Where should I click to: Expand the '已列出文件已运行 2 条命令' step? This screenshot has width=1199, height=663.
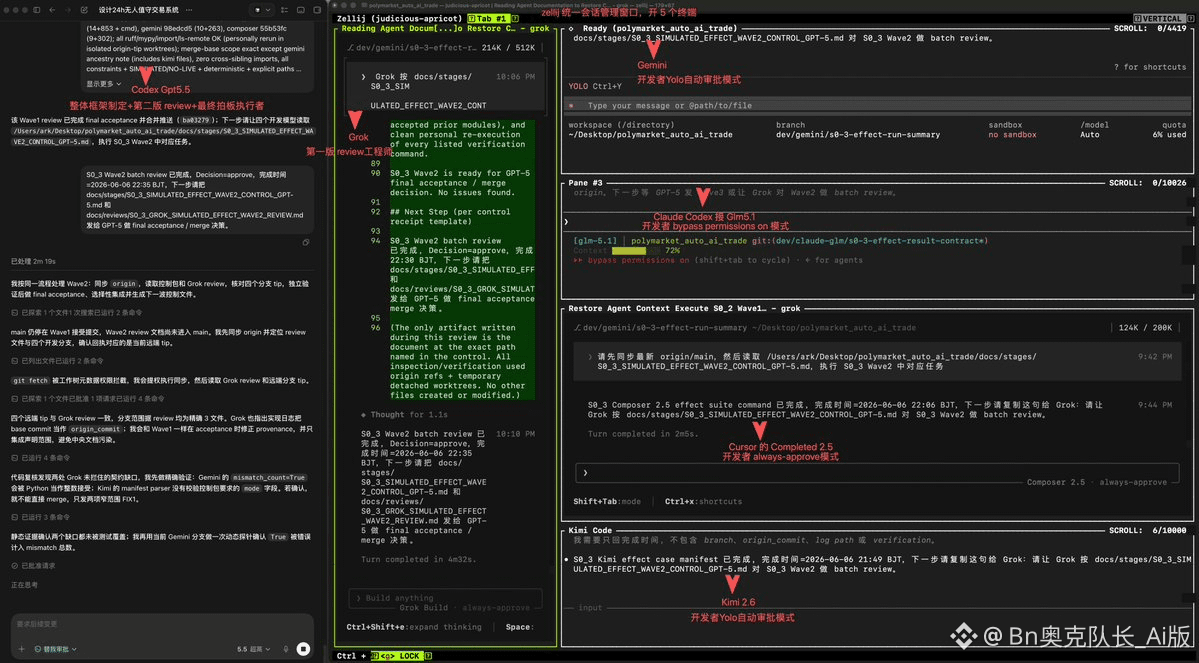(57, 360)
